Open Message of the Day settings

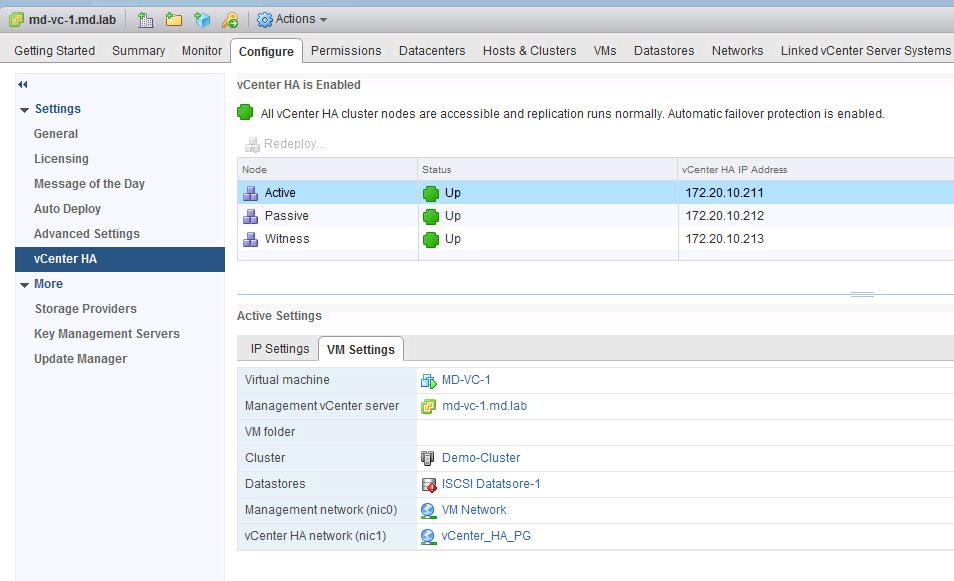pyautogui.click(x=89, y=184)
